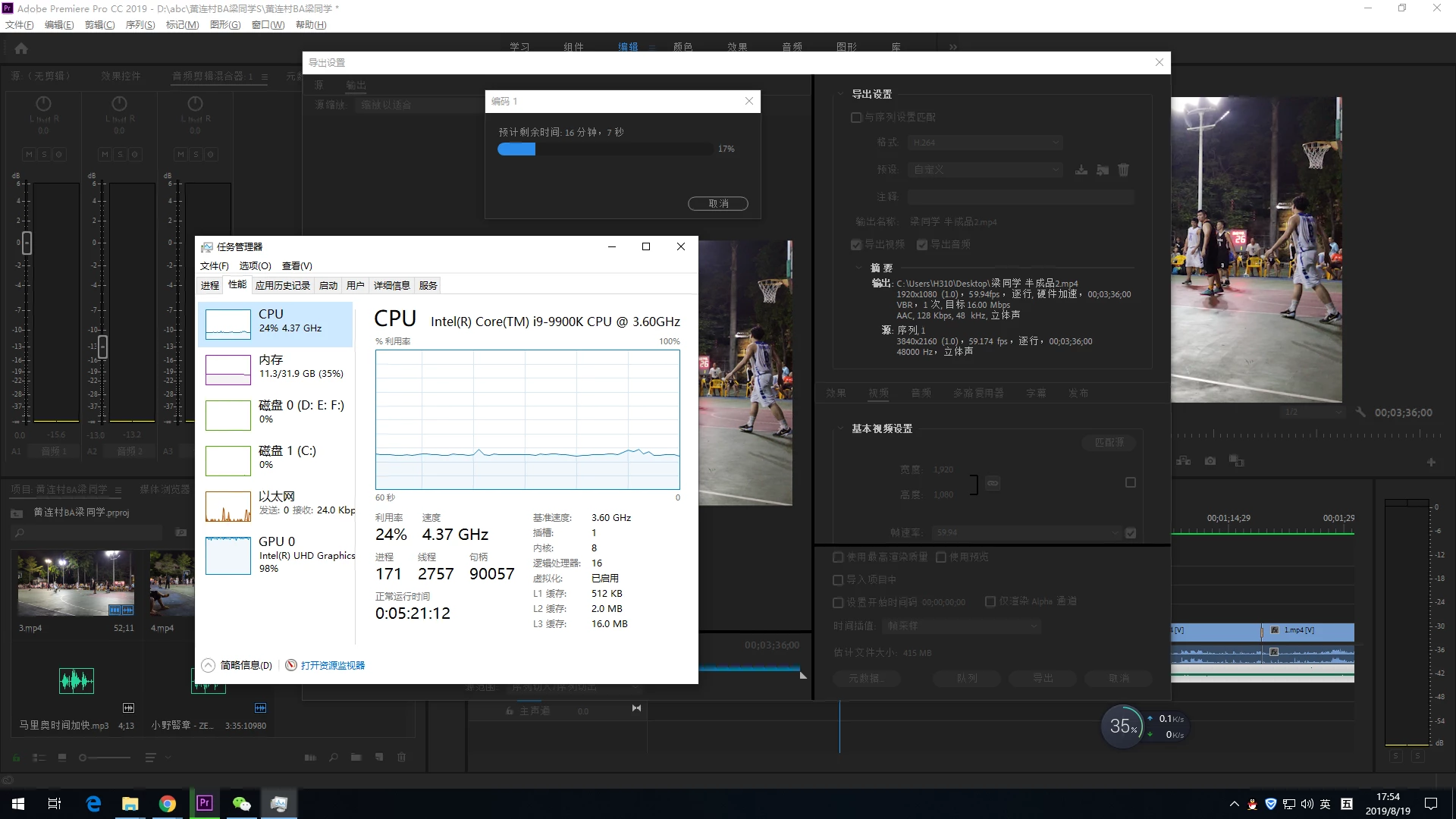
Task: Switch to the Processes tab in Task Manager
Action: pyautogui.click(x=210, y=285)
